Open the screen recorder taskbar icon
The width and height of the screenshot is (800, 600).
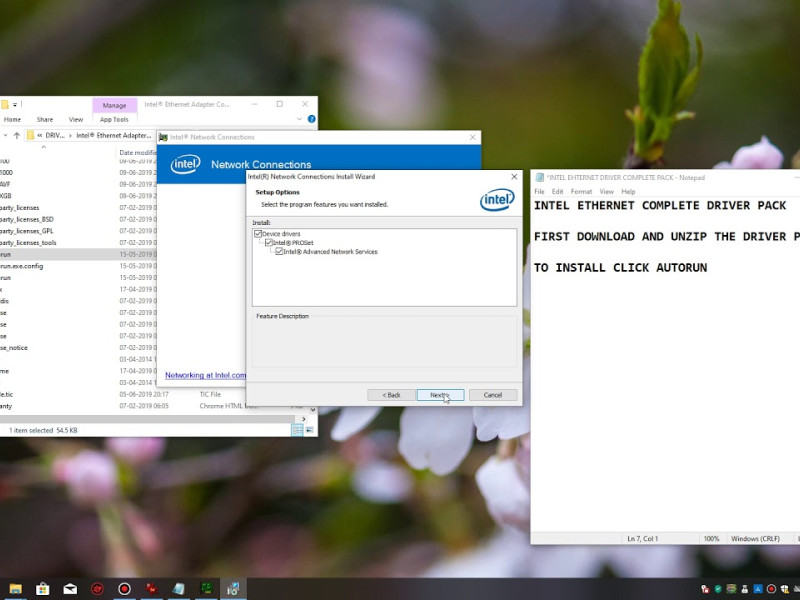pyautogui.click(x=124, y=589)
